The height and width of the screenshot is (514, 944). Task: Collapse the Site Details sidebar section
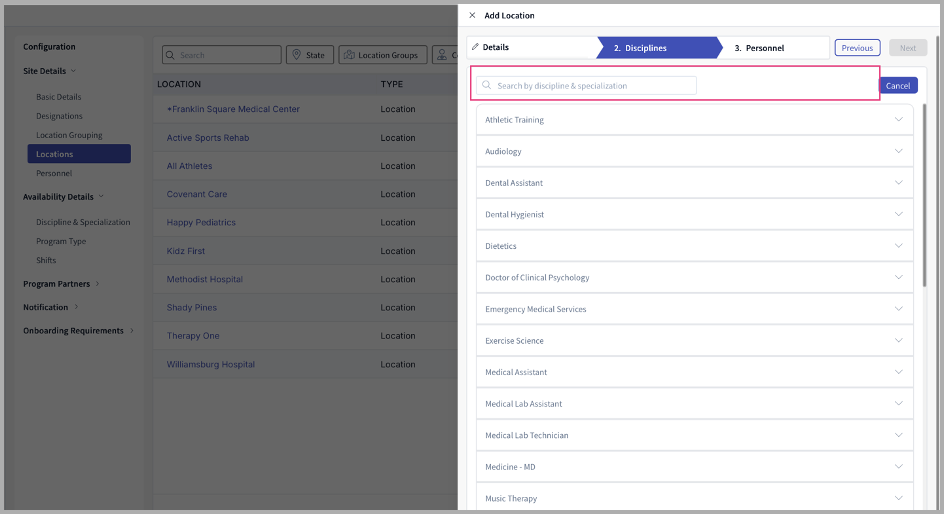[x=73, y=71]
